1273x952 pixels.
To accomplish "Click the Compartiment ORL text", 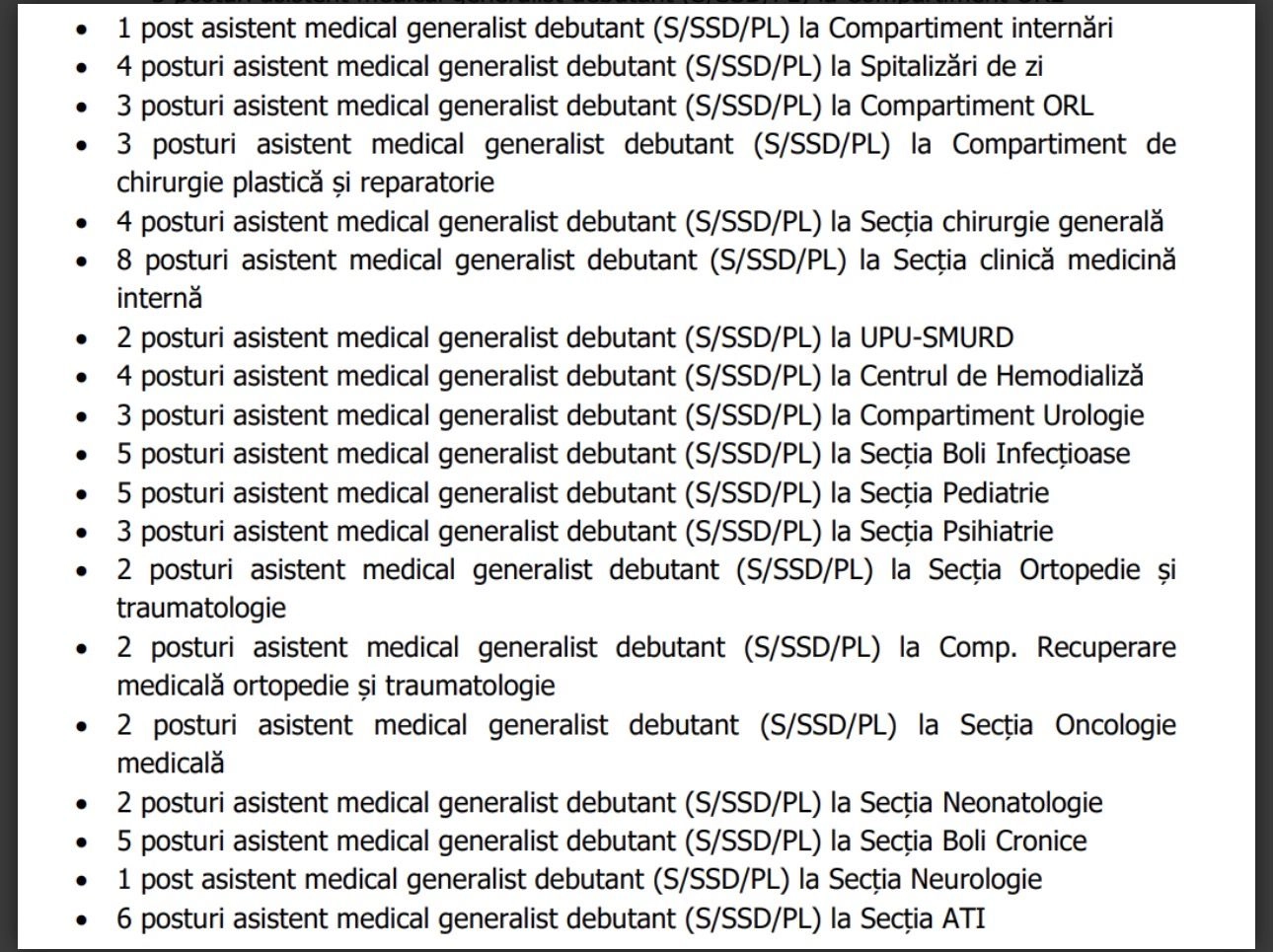I will (976, 106).
